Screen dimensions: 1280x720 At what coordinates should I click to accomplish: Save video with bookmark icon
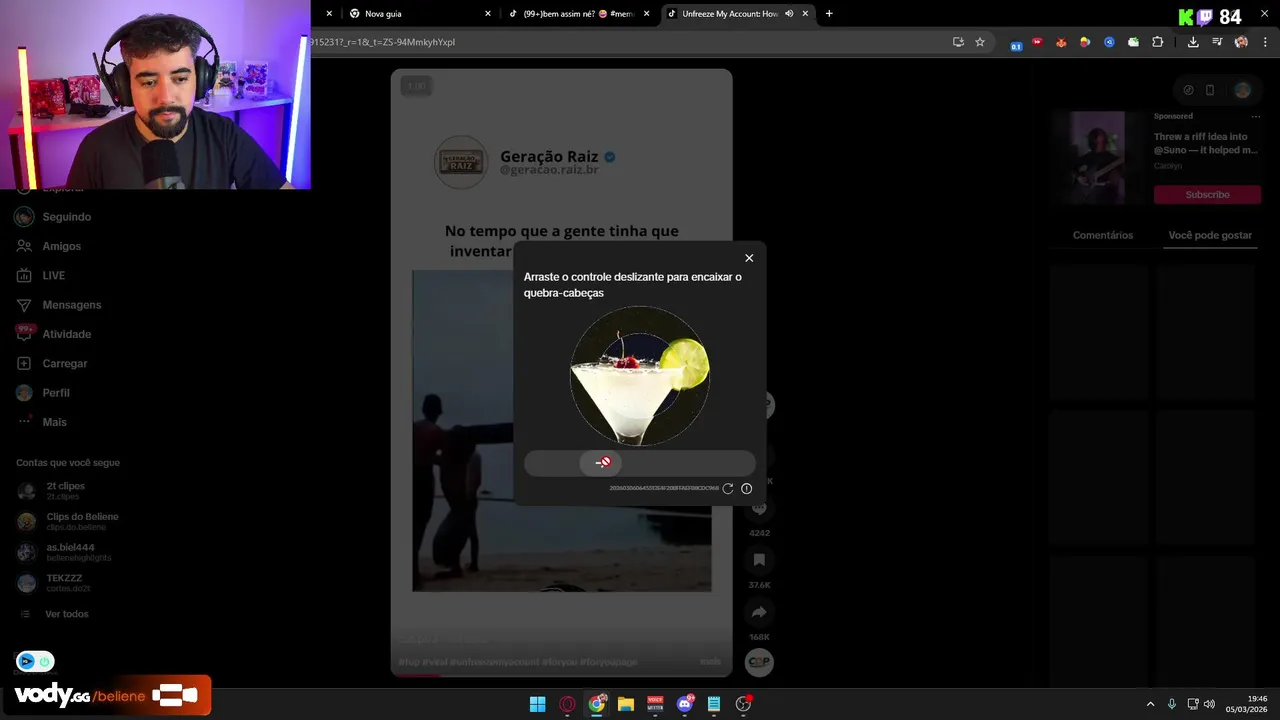click(x=759, y=560)
